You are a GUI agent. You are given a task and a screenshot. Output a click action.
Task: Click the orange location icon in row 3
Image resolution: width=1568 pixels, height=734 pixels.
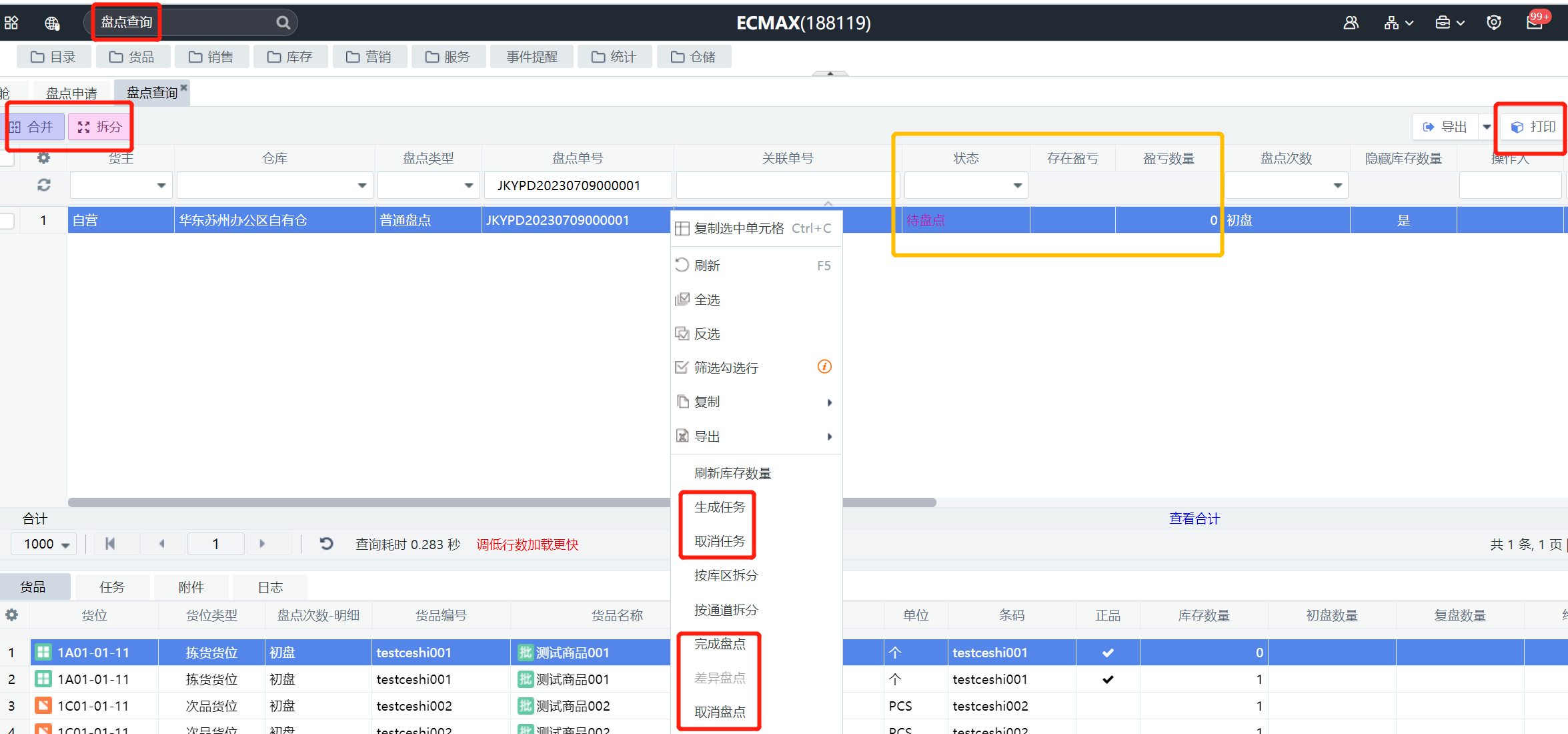(x=43, y=705)
